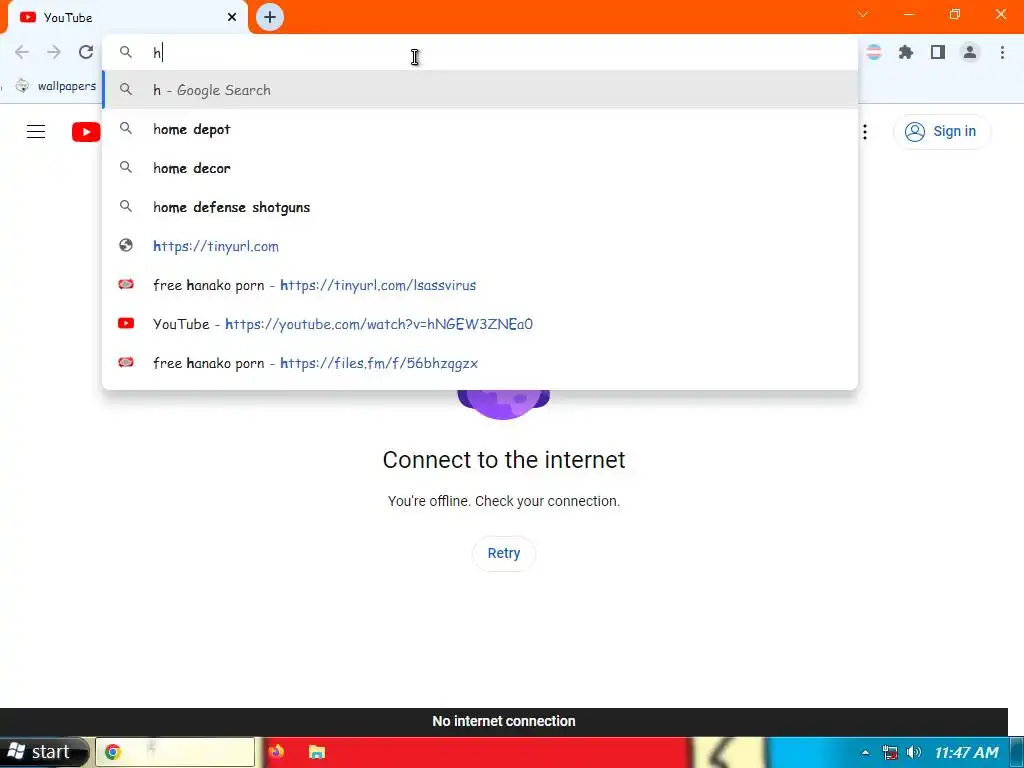Image resolution: width=1024 pixels, height=768 pixels.
Task: Click the browser forward arrow
Action: point(54,52)
